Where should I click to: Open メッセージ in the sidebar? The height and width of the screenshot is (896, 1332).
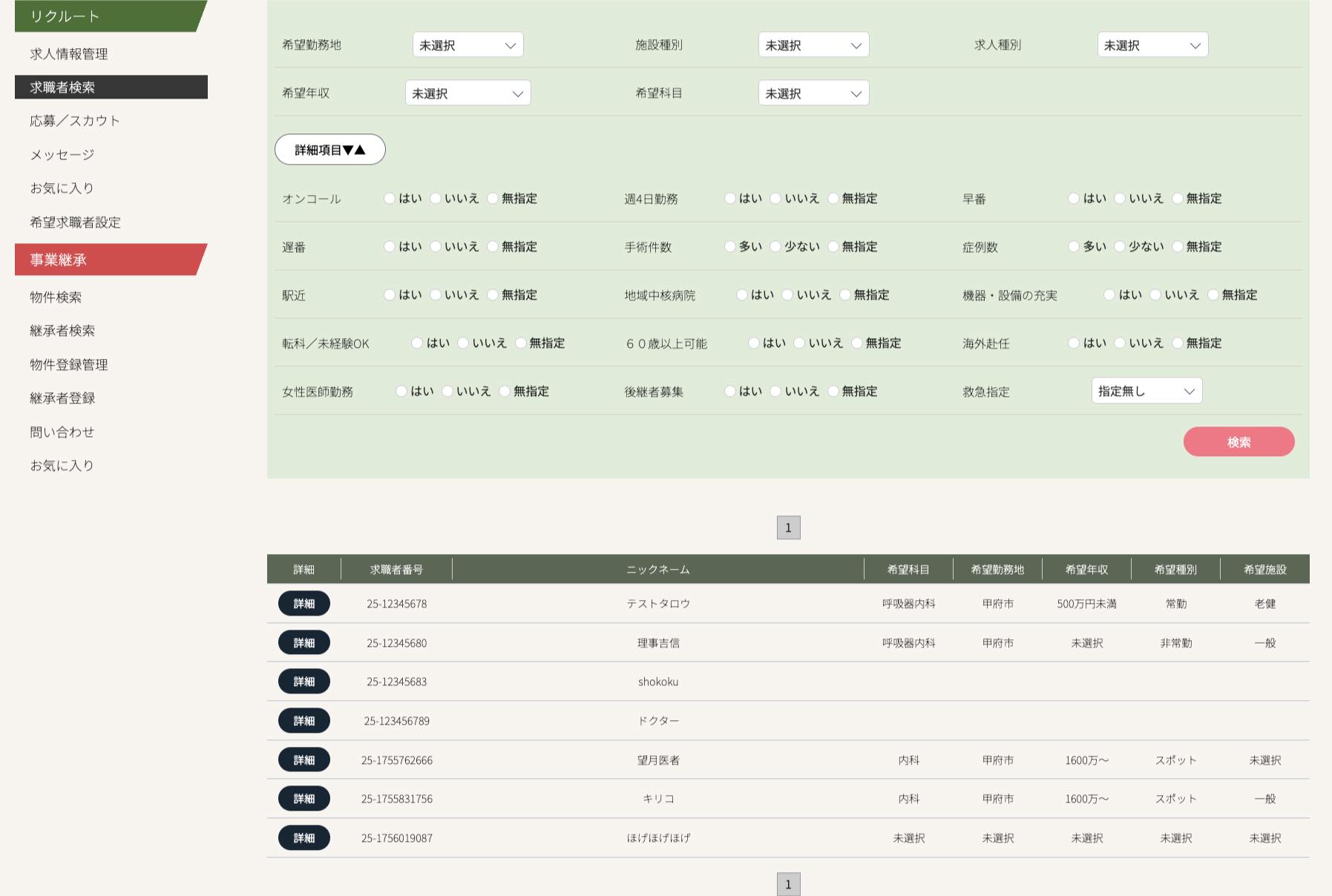coord(62,155)
